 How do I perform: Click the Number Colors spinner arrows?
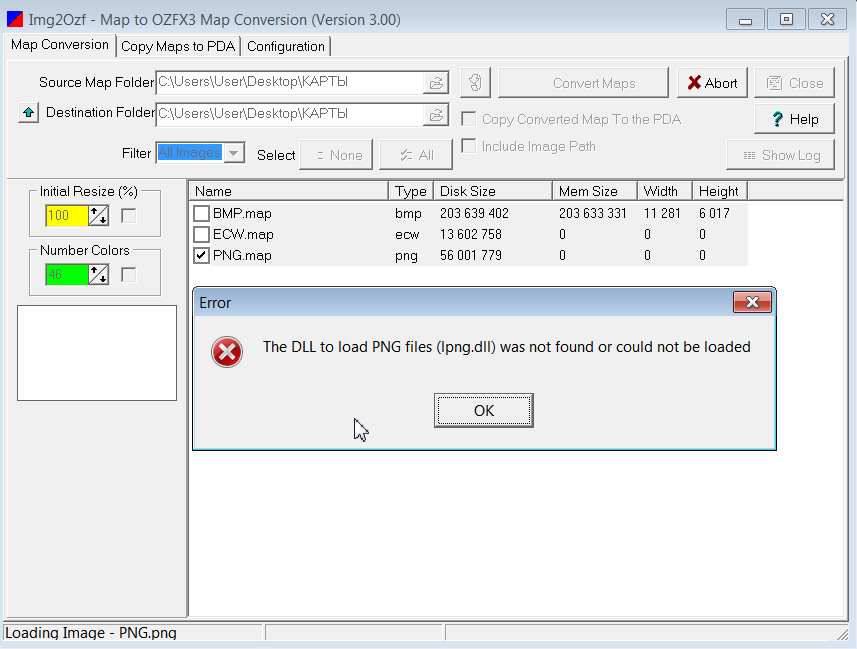98,274
